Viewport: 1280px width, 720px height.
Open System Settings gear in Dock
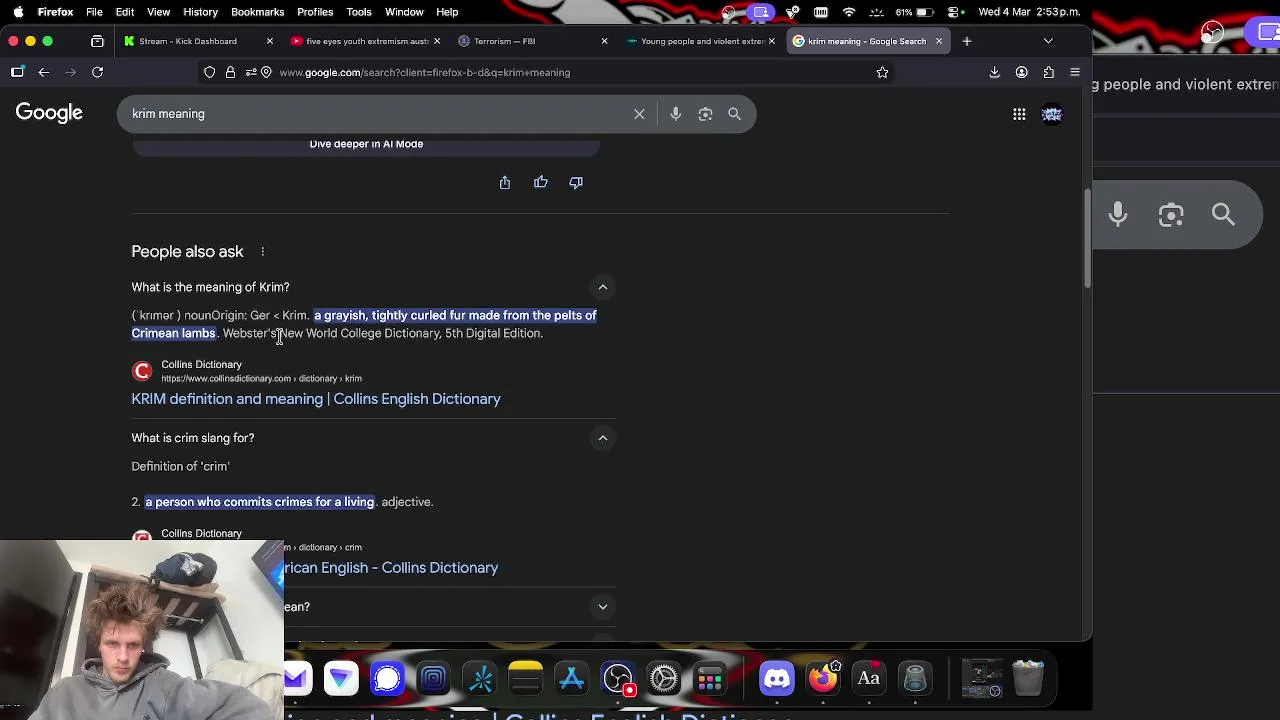point(664,679)
